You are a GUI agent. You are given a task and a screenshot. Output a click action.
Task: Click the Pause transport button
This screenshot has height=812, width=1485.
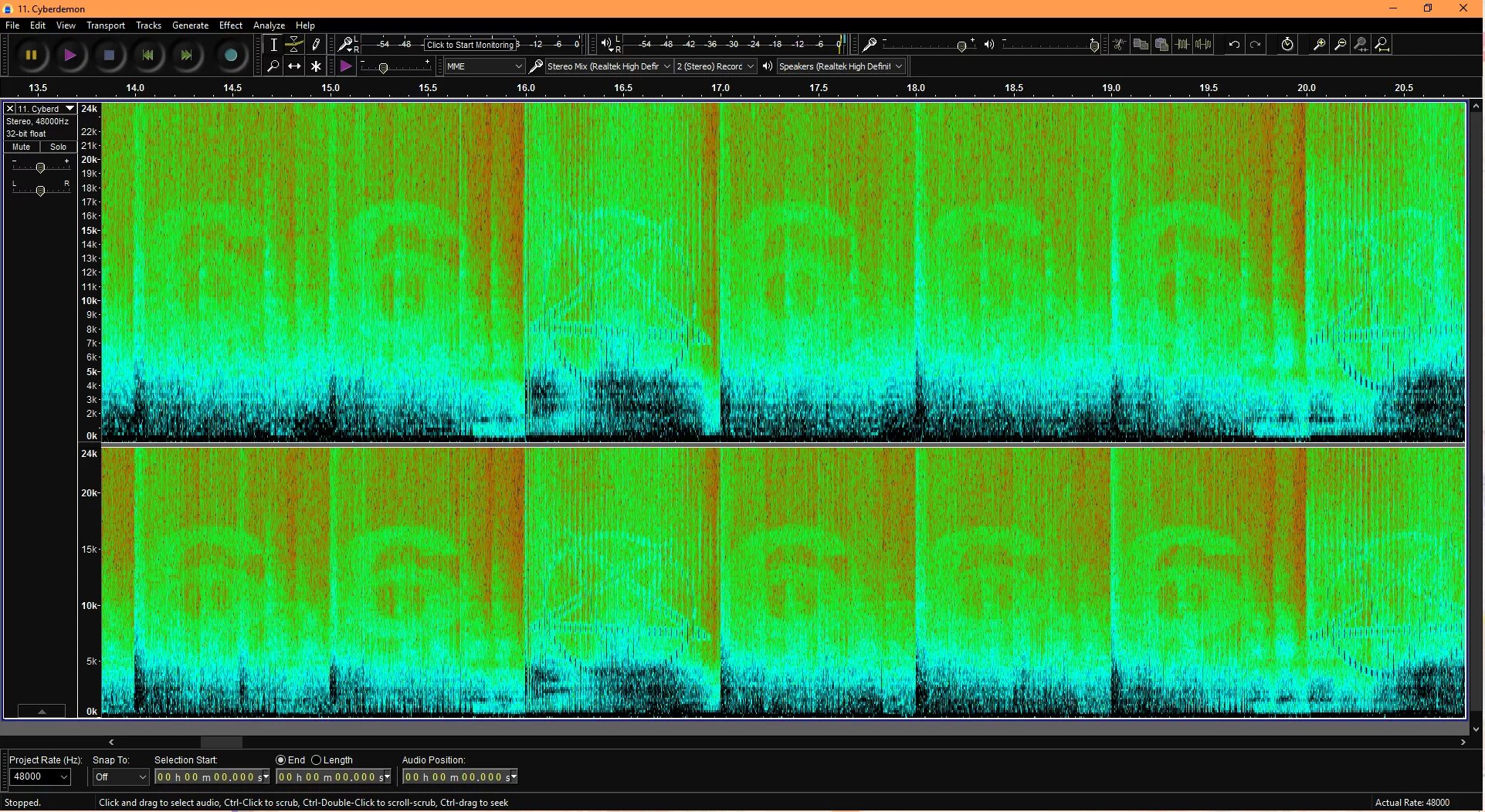pyautogui.click(x=32, y=55)
